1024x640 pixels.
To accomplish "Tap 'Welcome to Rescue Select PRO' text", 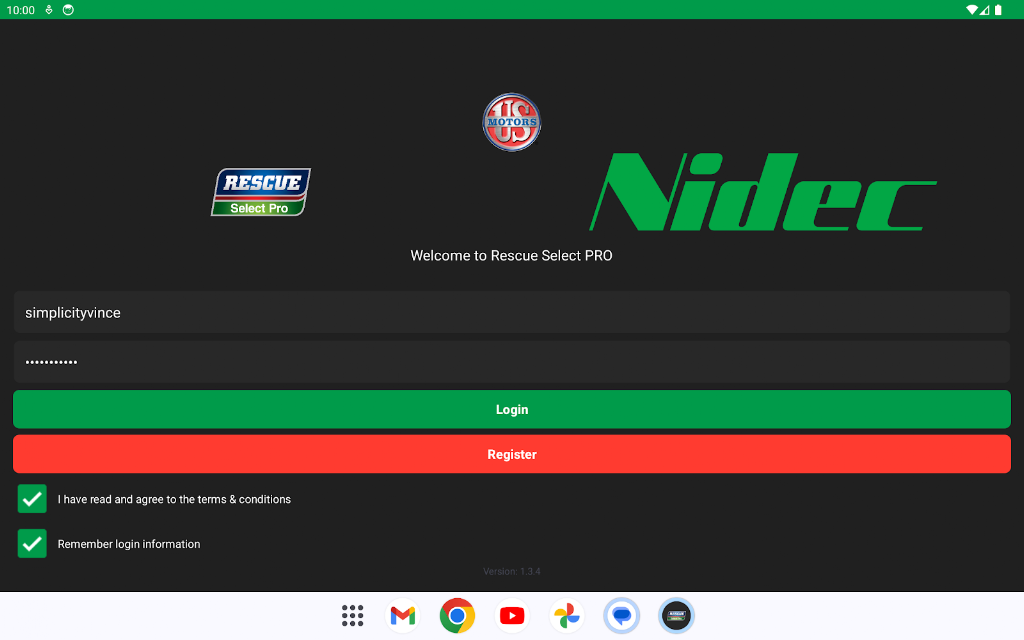I will 511,255.
